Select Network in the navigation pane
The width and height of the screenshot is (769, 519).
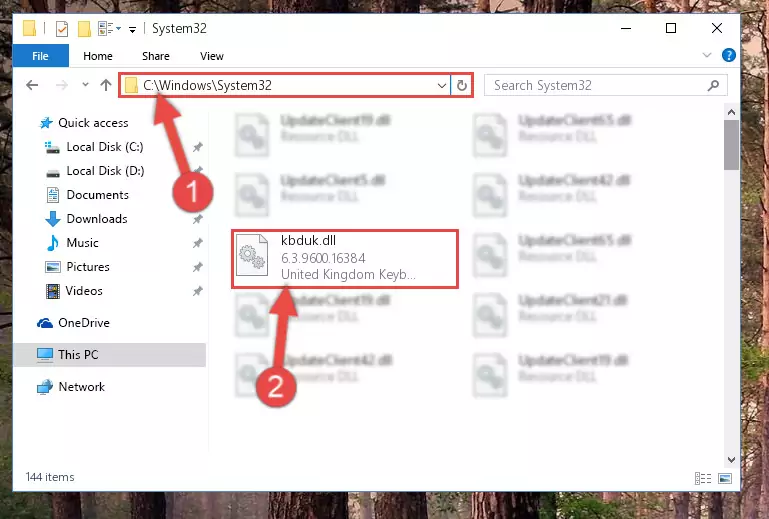coord(81,387)
